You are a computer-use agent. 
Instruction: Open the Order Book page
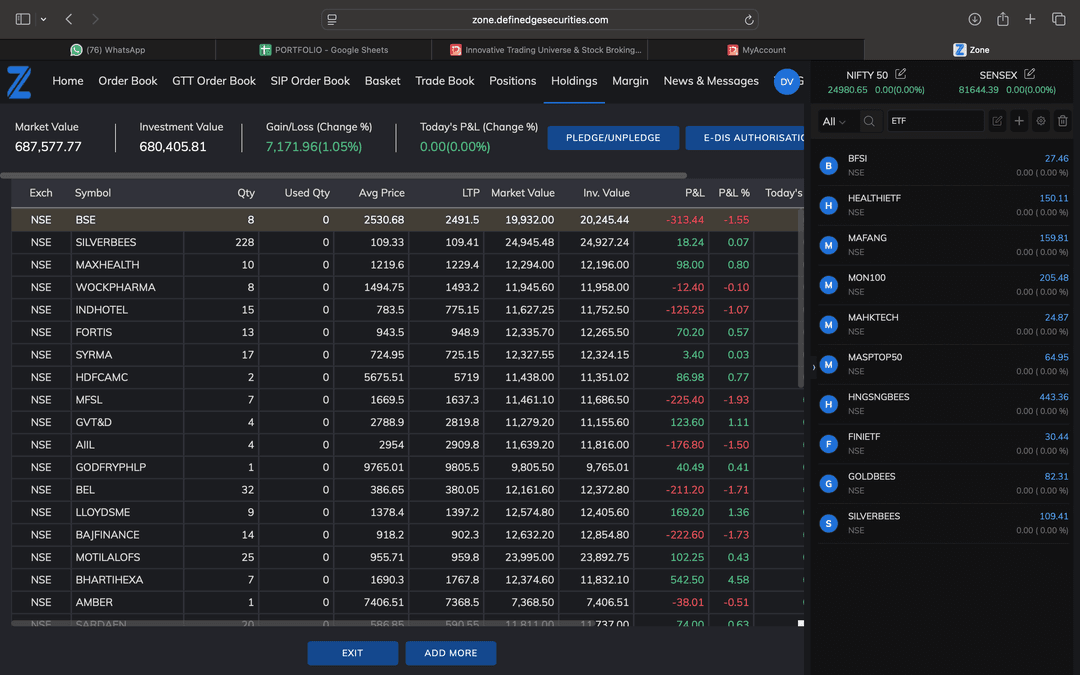(x=128, y=81)
